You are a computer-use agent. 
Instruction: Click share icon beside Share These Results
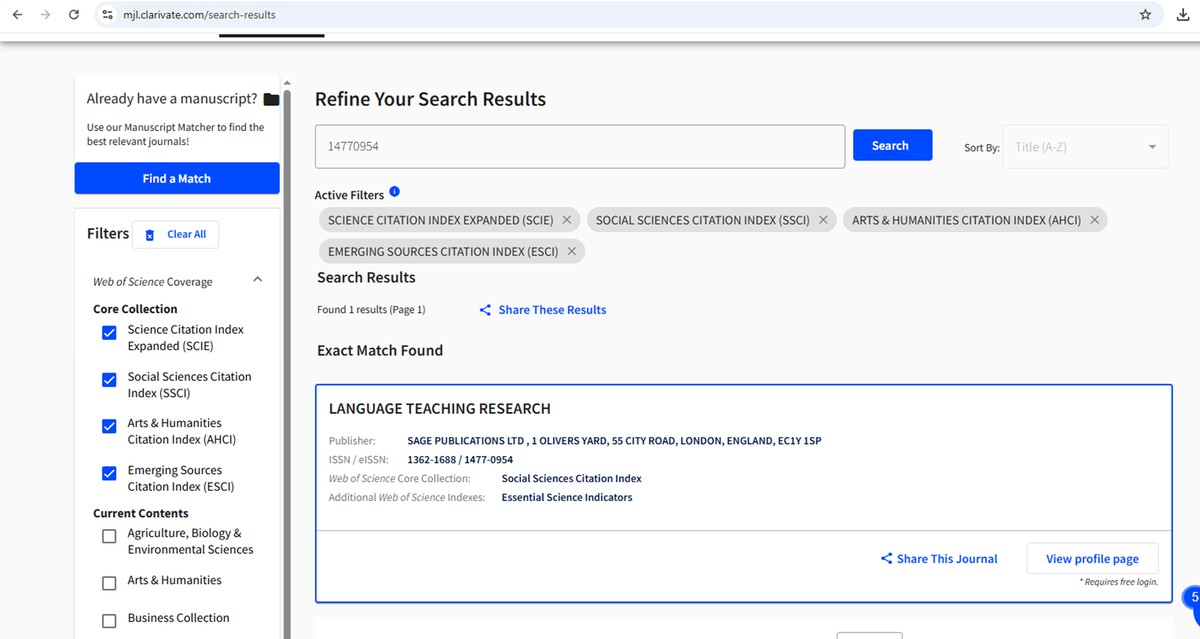pos(485,310)
